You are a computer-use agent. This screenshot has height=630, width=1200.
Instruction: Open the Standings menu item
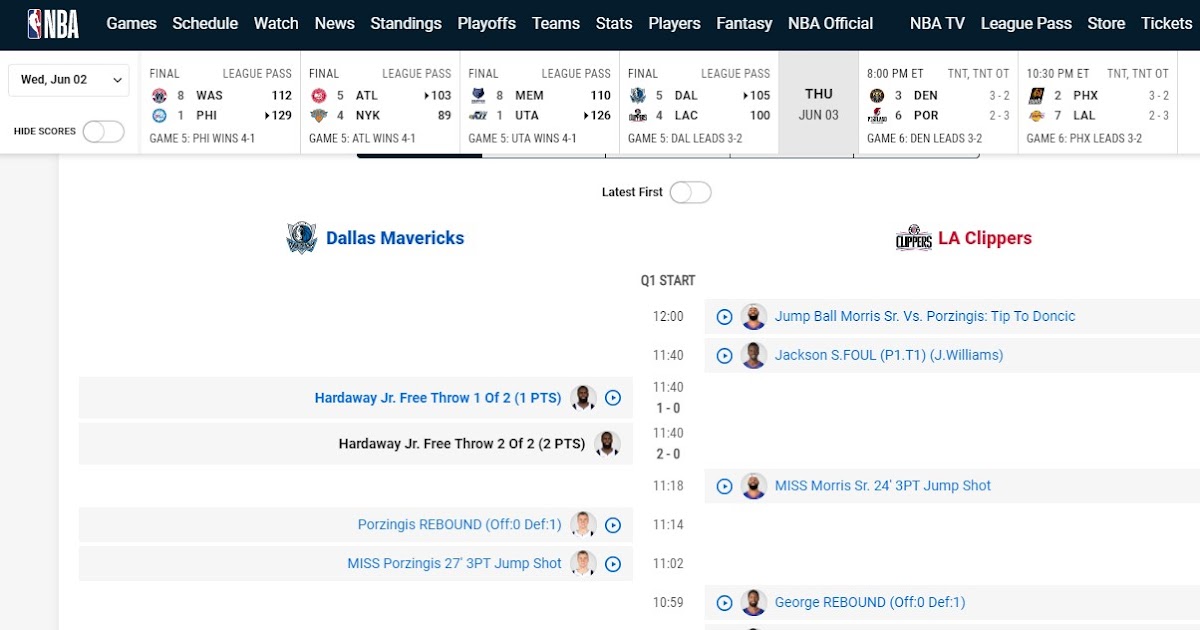[x=406, y=23]
